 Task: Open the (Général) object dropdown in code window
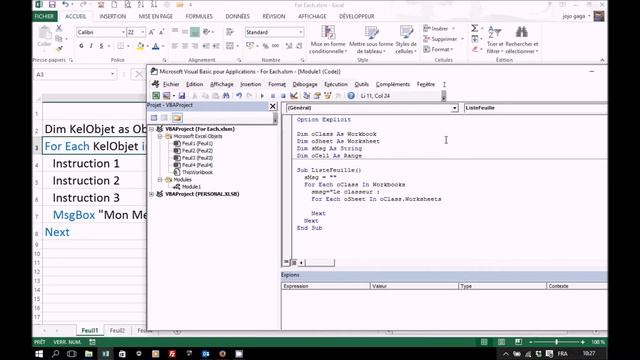point(454,108)
